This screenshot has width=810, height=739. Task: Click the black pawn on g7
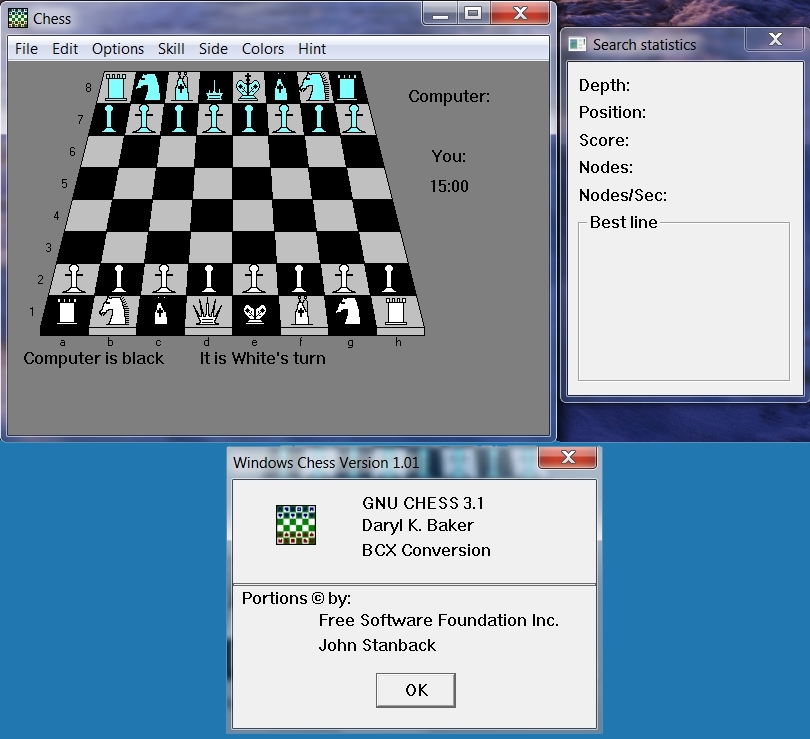click(319, 119)
